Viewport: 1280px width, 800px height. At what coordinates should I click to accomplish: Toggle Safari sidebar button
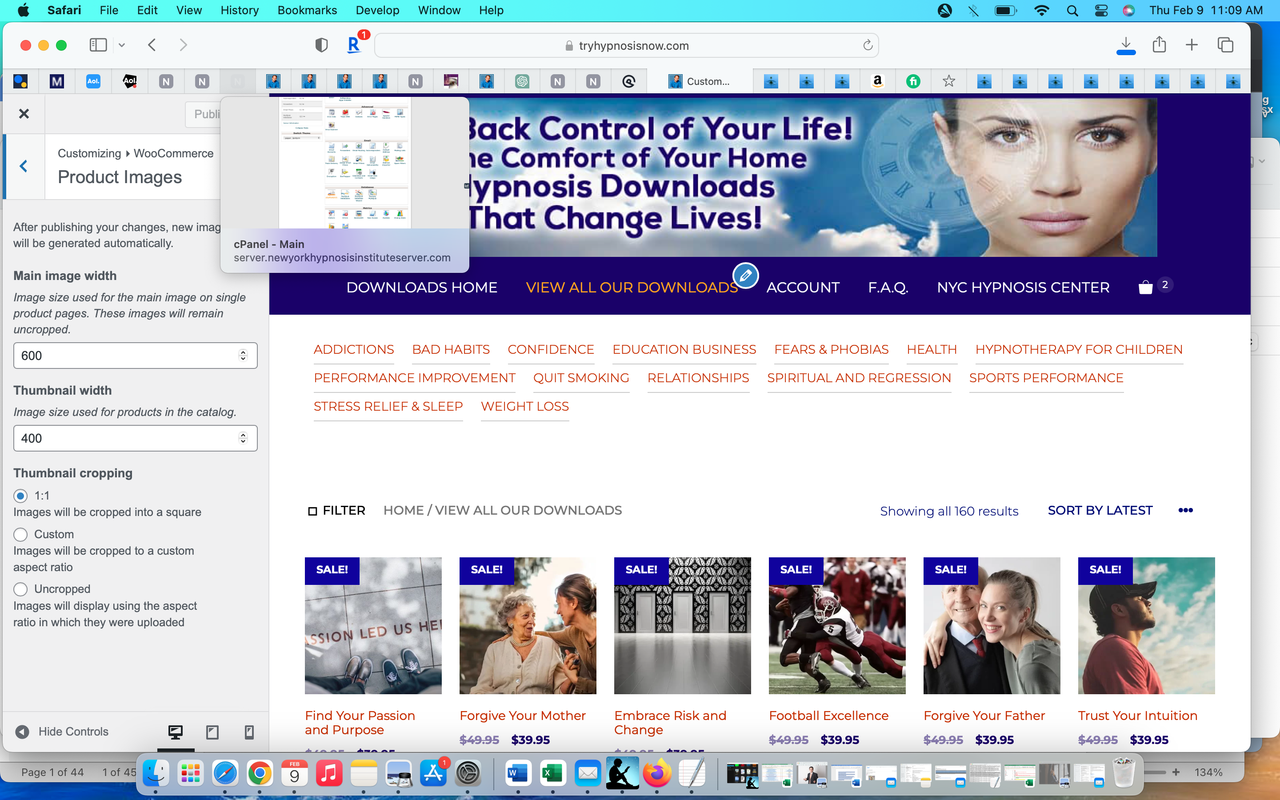tap(98, 45)
